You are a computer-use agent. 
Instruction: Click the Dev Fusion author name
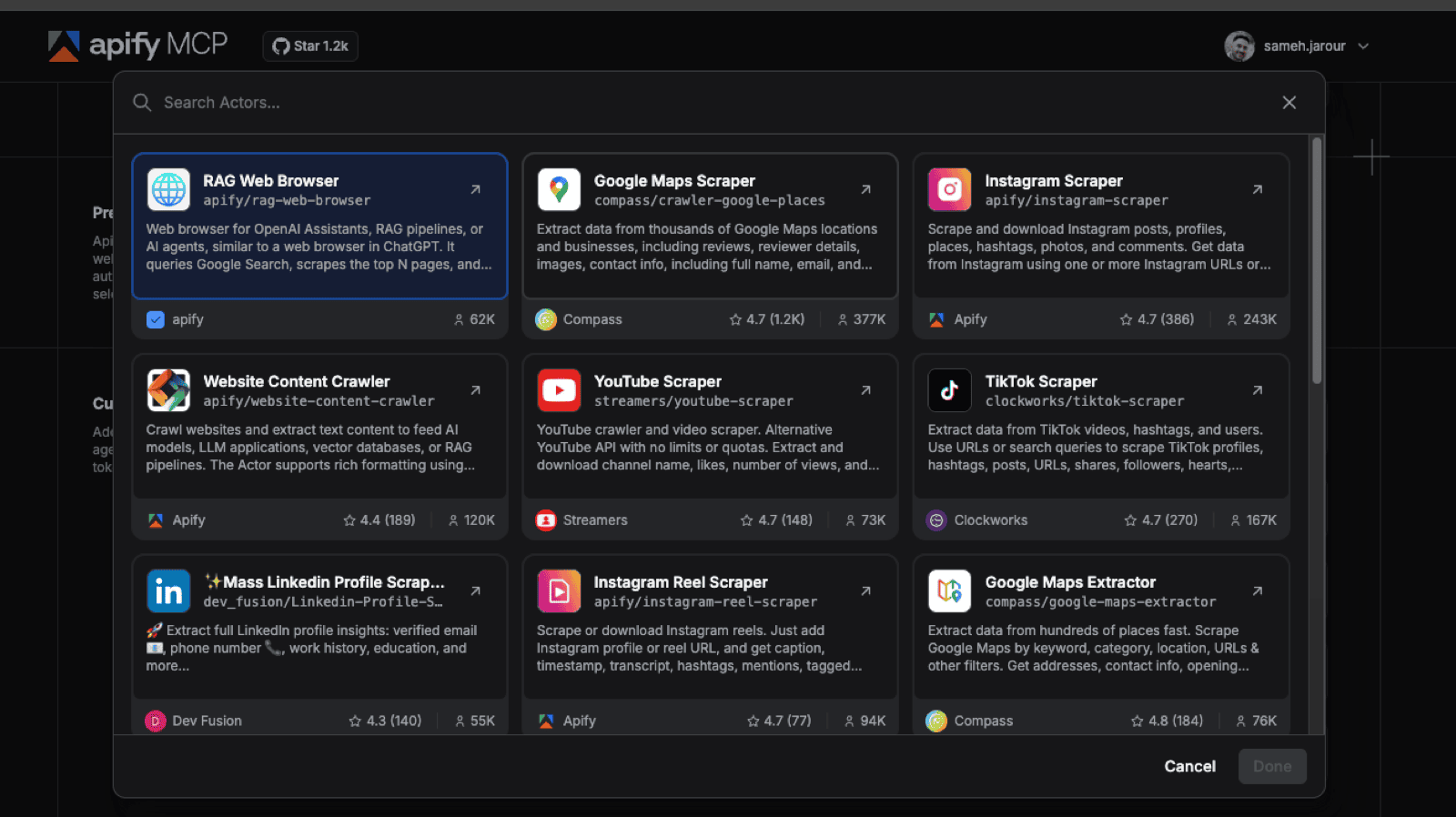click(207, 721)
